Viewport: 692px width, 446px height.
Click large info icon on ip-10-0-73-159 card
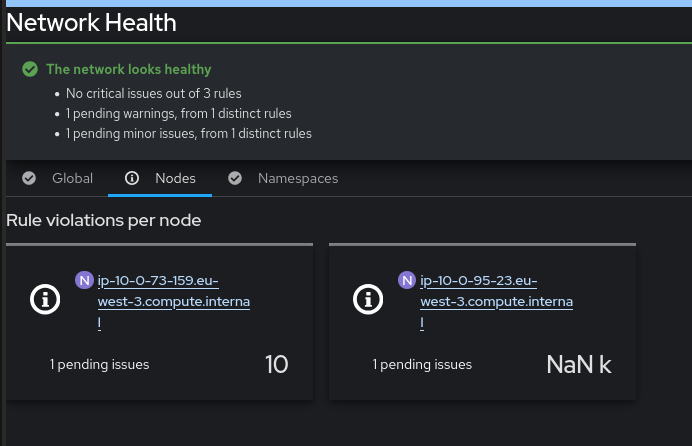coord(46,298)
